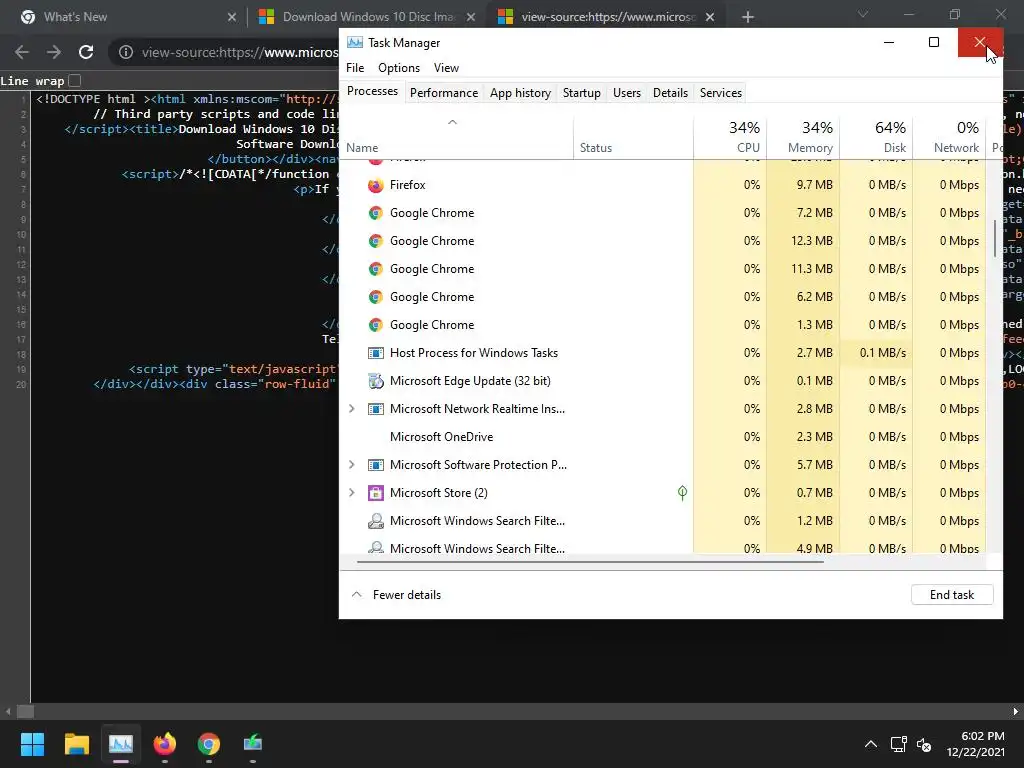
Task: Reload the browser page
Action: [x=86, y=52]
